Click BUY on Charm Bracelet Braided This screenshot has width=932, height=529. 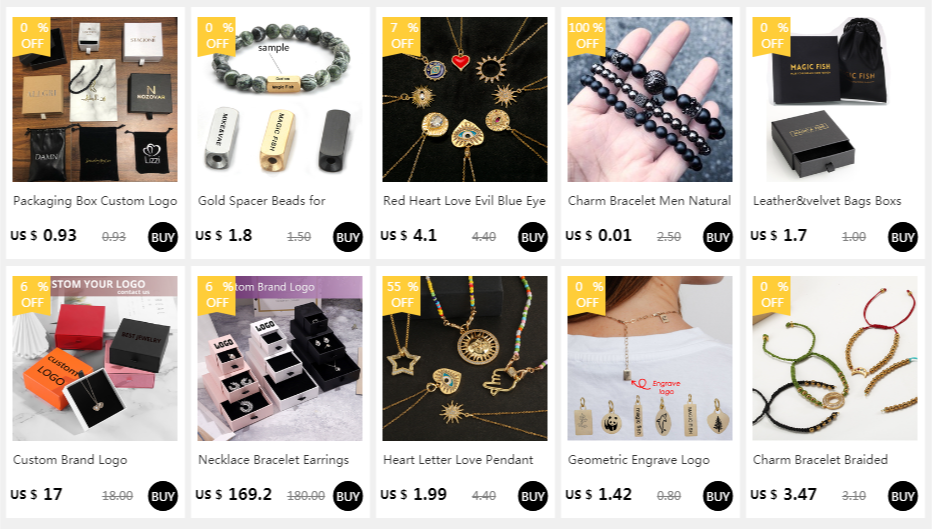click(902, 496)
